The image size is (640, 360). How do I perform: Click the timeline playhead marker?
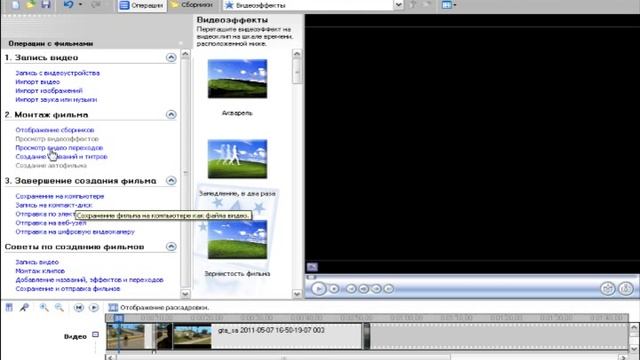click(118, 318)
